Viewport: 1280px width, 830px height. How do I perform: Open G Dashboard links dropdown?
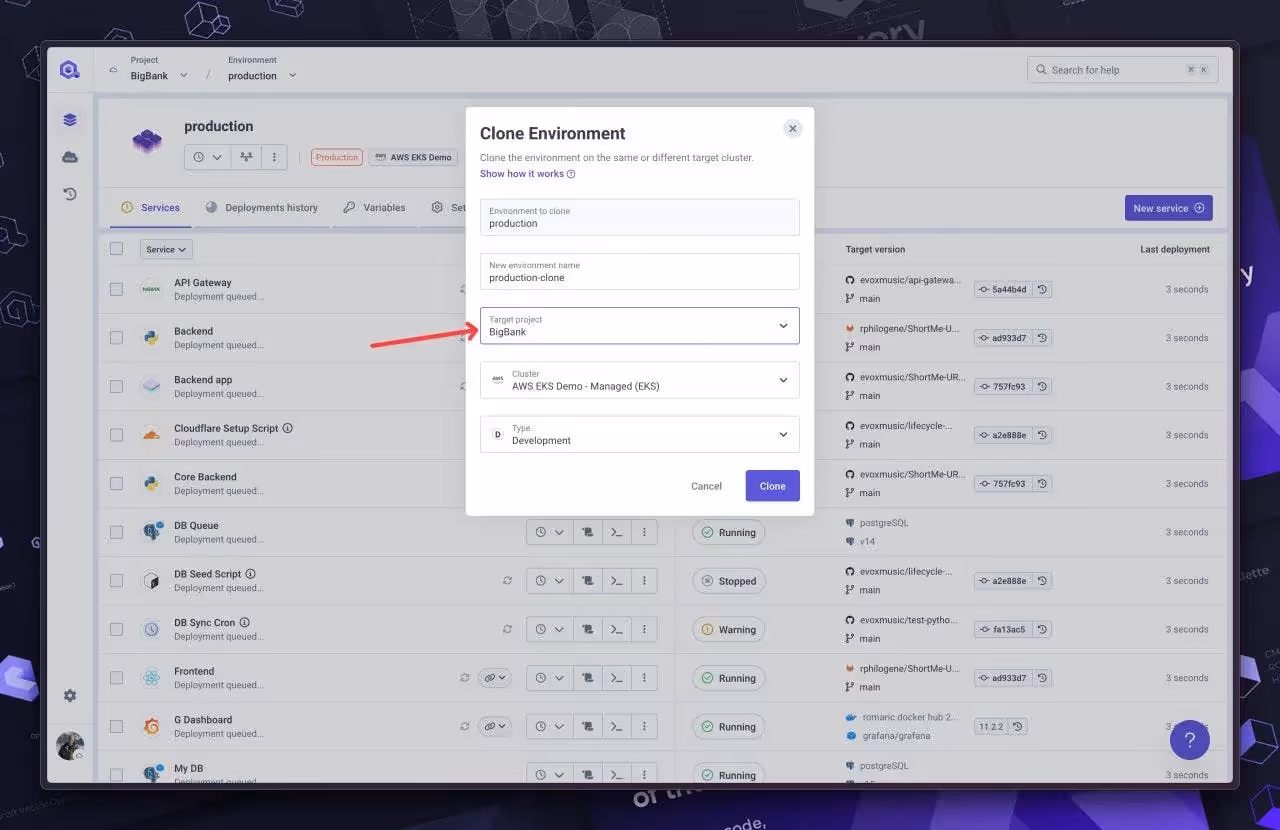click(x=494, y=726)
